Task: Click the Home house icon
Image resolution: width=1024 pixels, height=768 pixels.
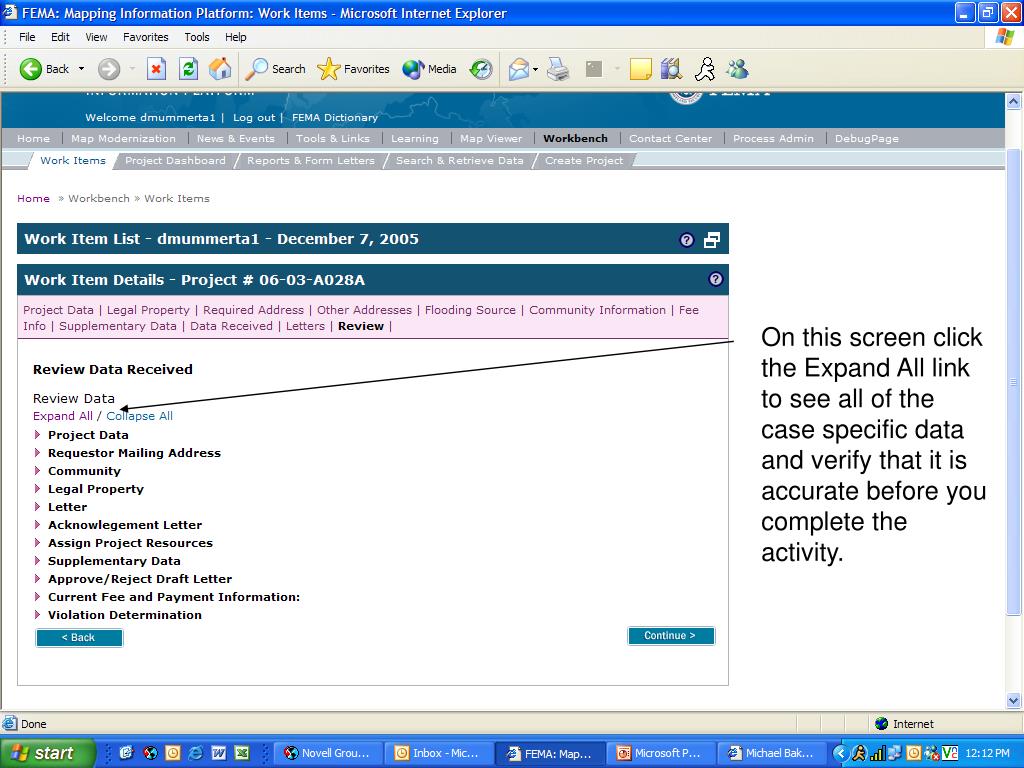Action: (220, 69)
